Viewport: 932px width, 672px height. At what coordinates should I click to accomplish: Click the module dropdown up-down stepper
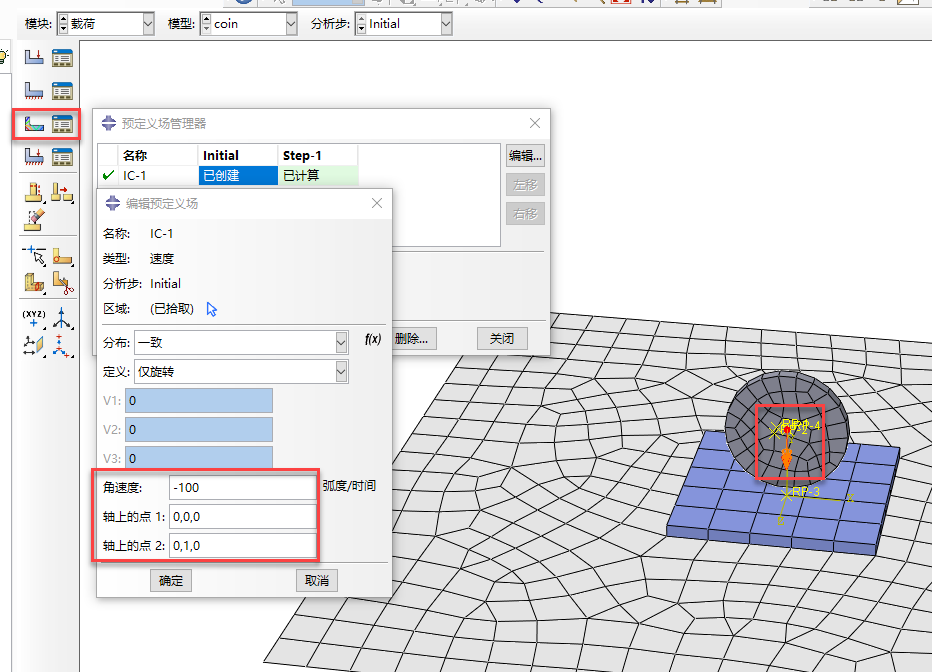tap(64, 24)
